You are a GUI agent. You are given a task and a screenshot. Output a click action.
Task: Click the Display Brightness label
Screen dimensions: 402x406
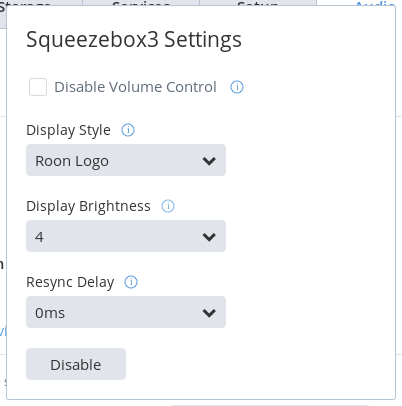point(88,206)
